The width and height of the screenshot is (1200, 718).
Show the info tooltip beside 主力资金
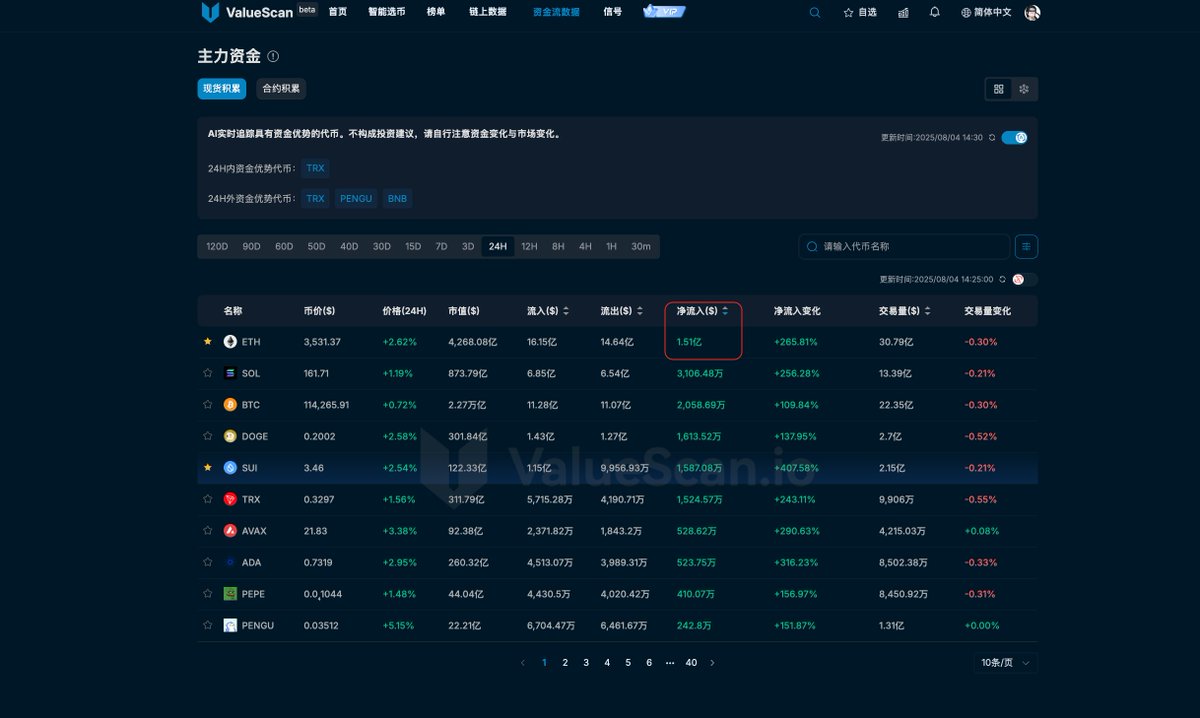pos(273,57)
